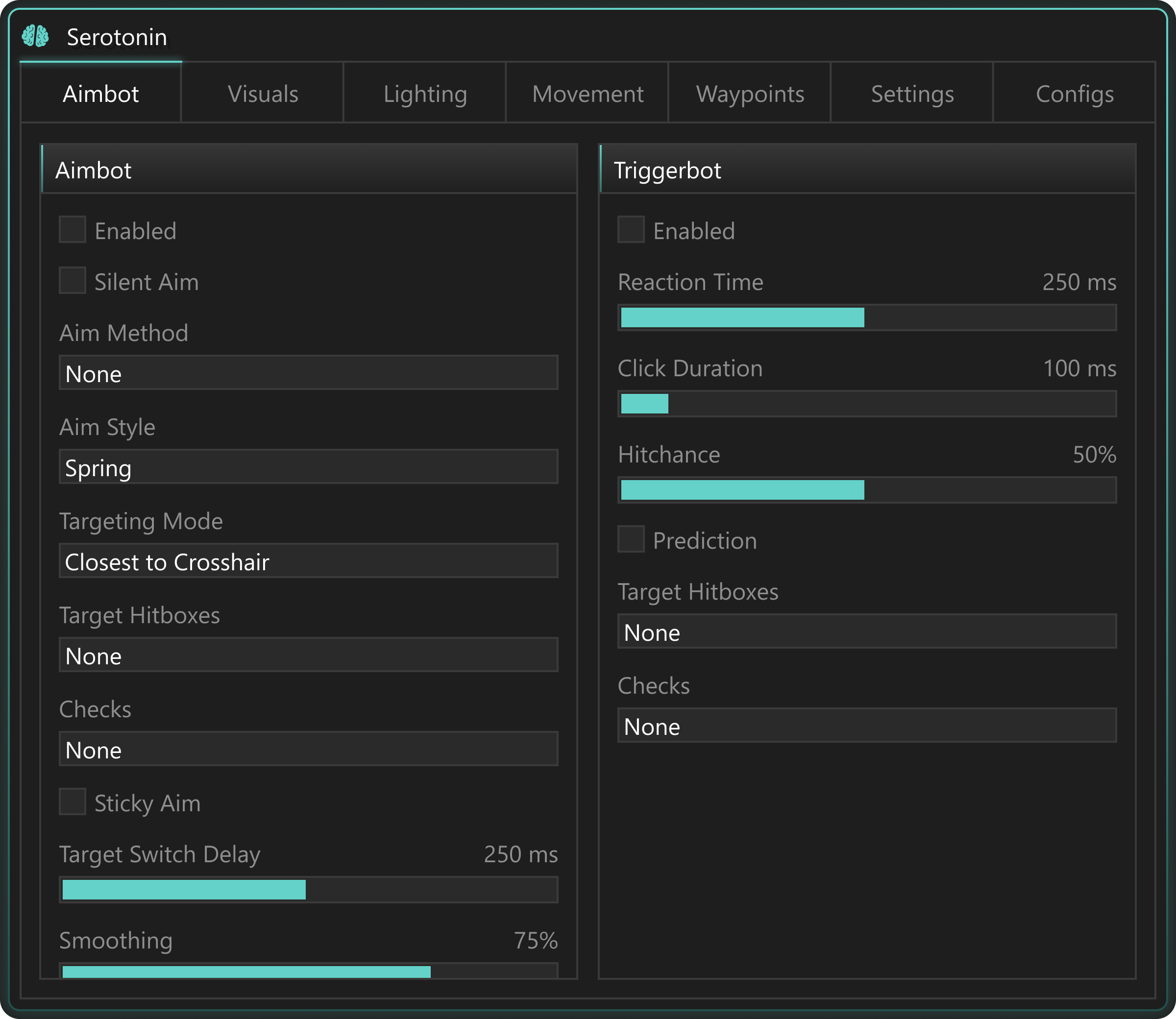Click the Reaction Time label
Viewport: 1176px width, 1019px height.
click(x=690, y=283)
